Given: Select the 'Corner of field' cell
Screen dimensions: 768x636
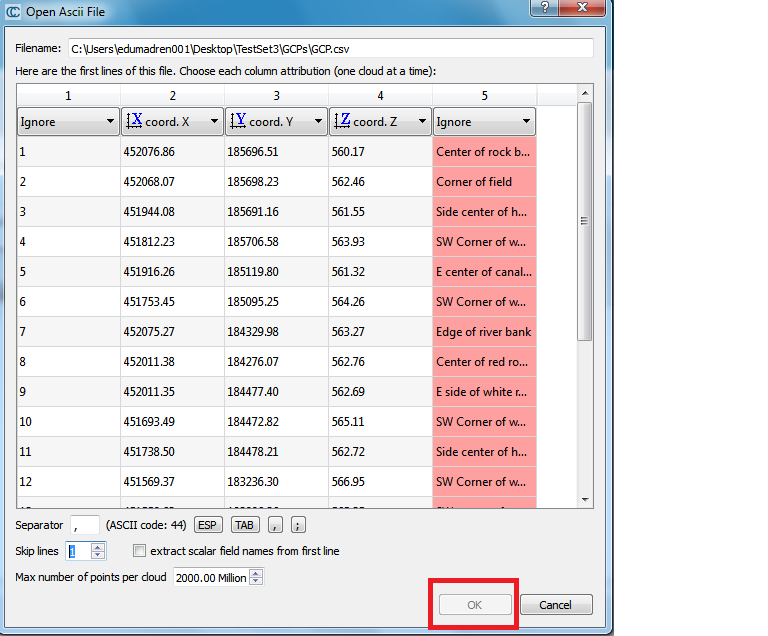Looking at the screenshot, I should (x=484, y=182).
